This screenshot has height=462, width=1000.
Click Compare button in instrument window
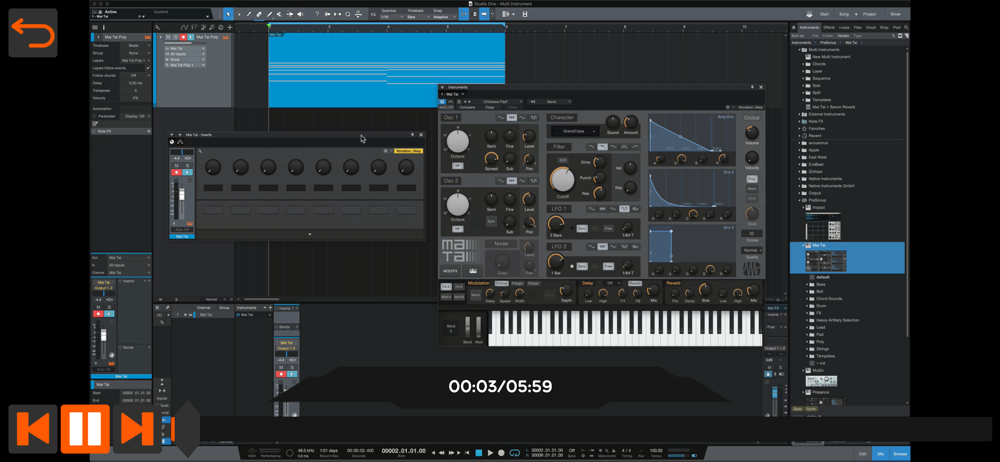pos(467,107)
